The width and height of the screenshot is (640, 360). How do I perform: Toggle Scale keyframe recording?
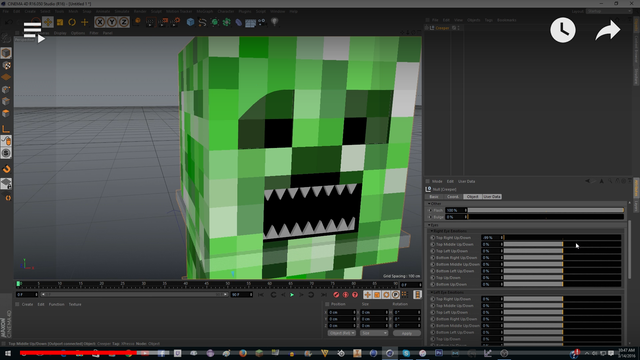tap(377, 295)
